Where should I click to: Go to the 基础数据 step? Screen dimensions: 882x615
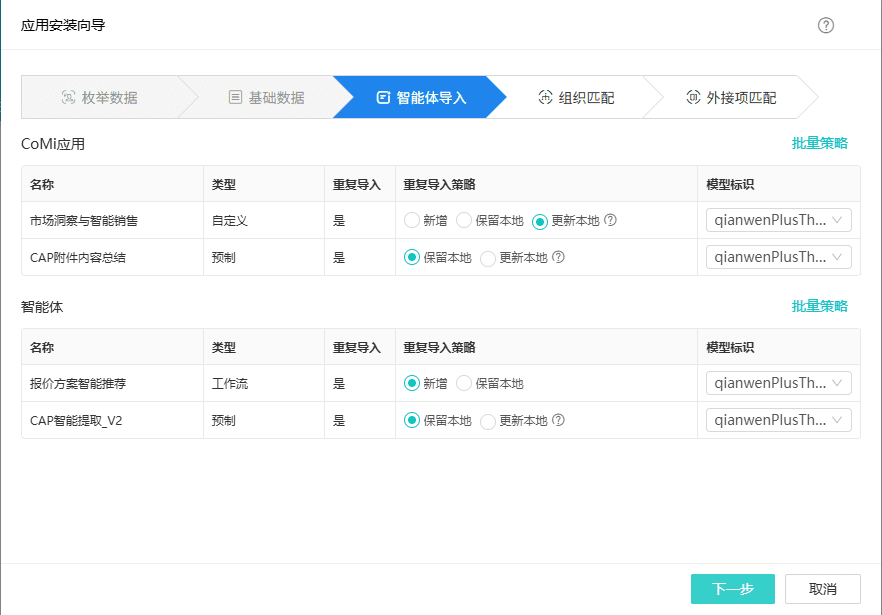click(x=267, y=97)
